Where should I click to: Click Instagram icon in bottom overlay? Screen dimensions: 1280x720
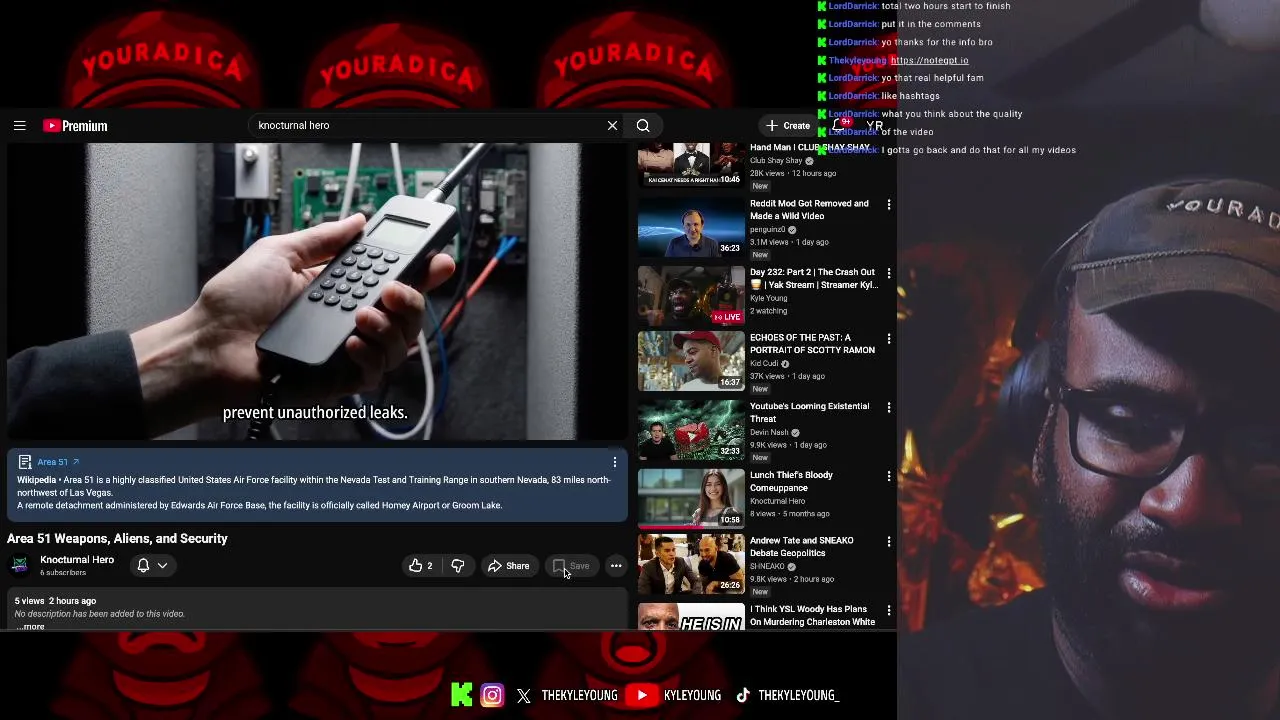point(492,695)
